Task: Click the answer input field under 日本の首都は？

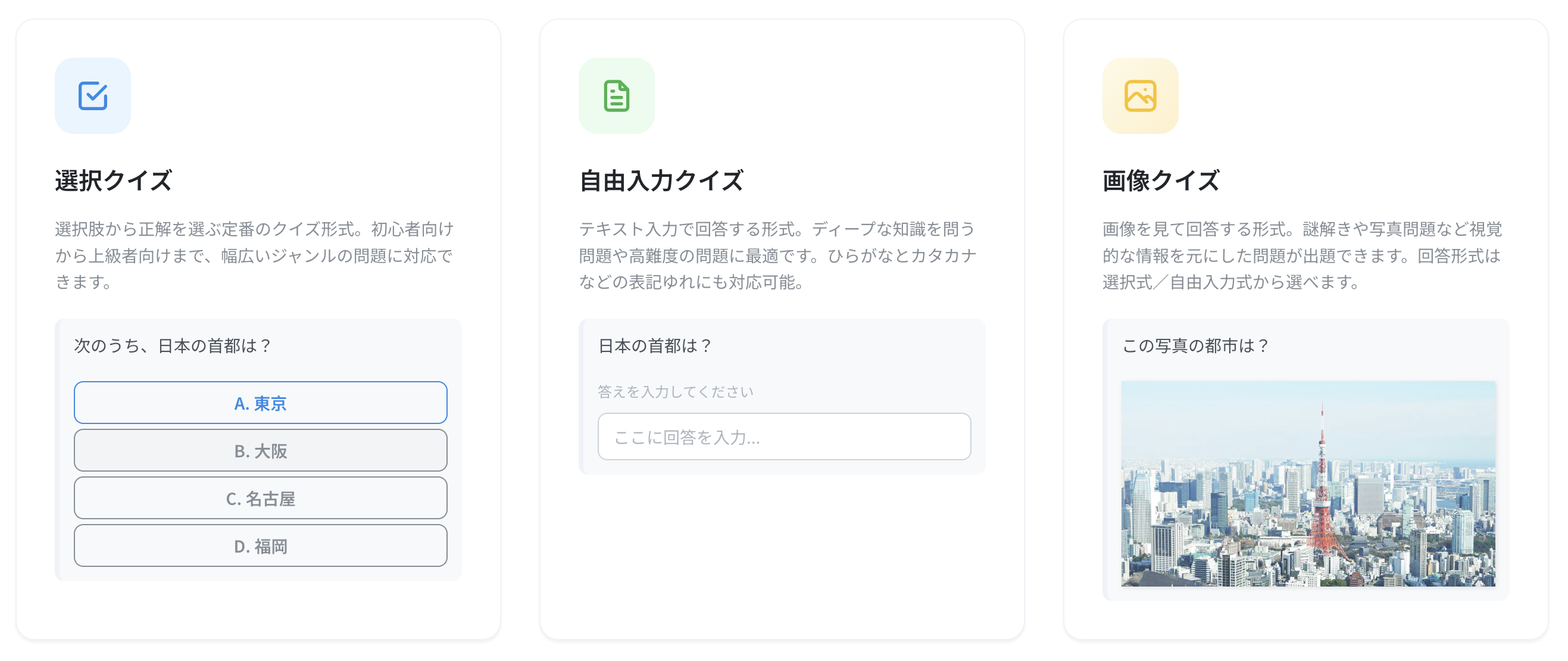Action: [785, 436]
